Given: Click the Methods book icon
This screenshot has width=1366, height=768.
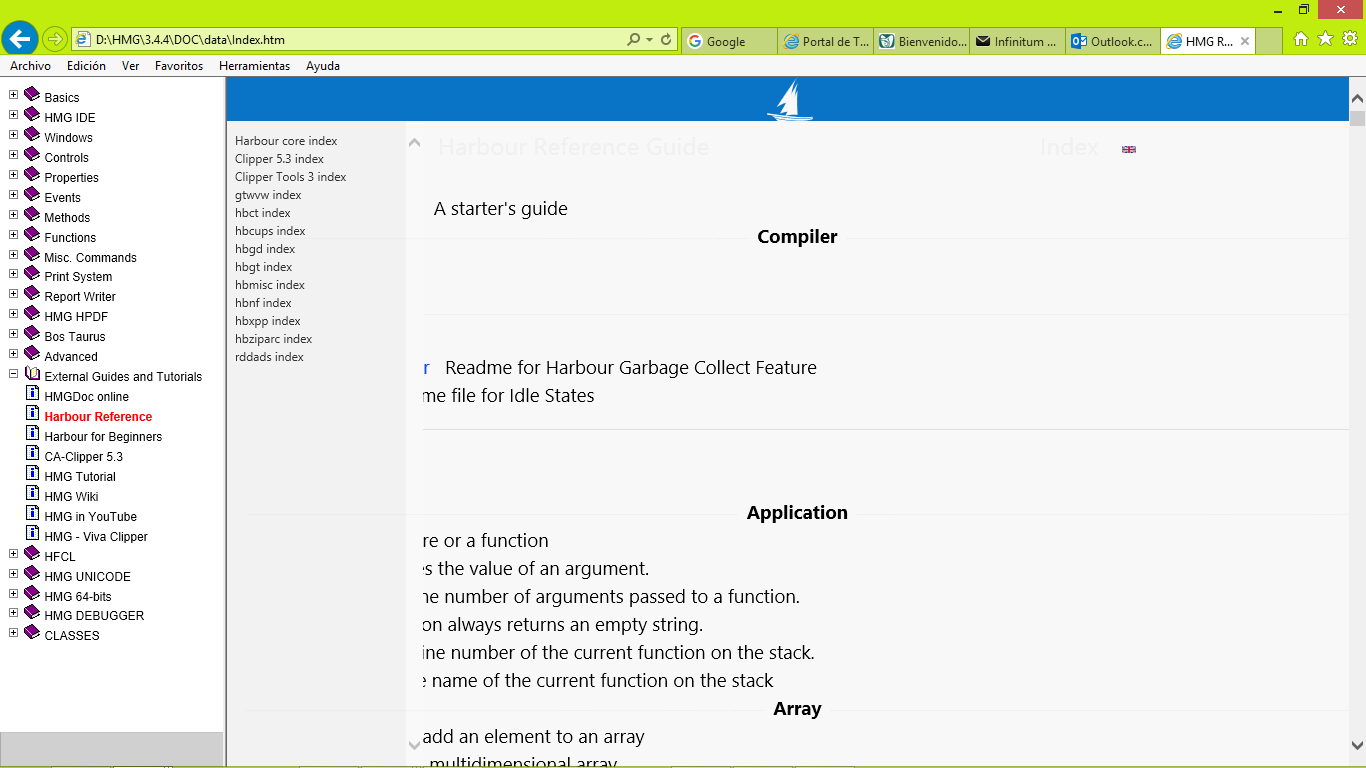Looking at the screenshot, I should click(32, 215).
